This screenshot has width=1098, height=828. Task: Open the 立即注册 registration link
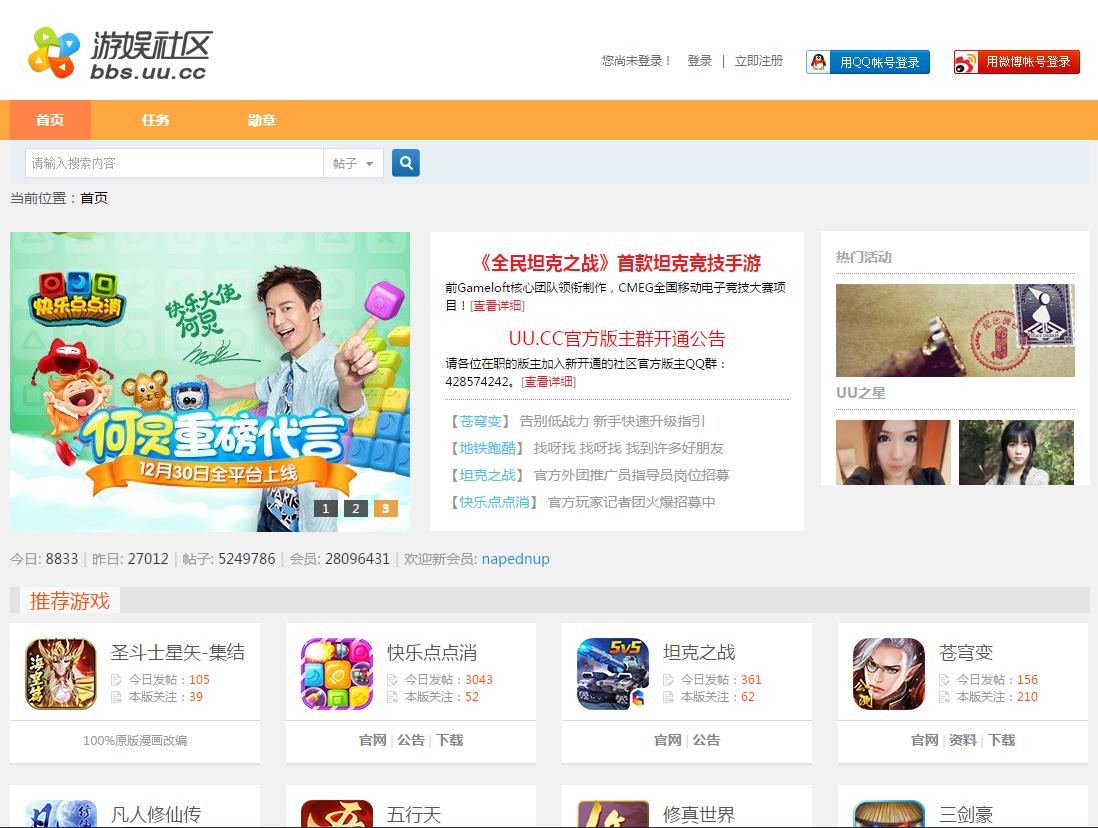(x=758, y=61)
